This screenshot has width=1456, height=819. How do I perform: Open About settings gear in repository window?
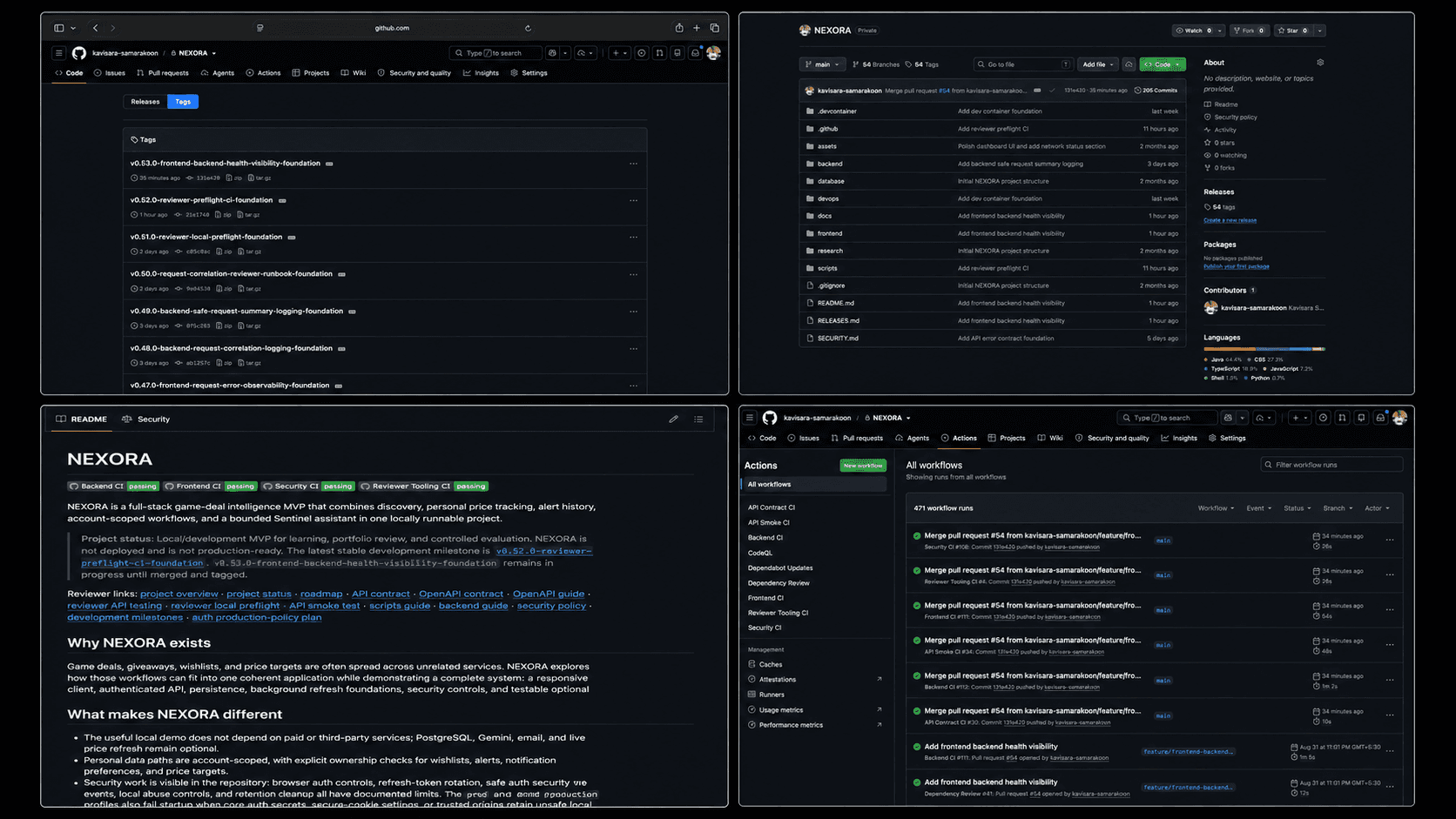tap(1320, 63)
